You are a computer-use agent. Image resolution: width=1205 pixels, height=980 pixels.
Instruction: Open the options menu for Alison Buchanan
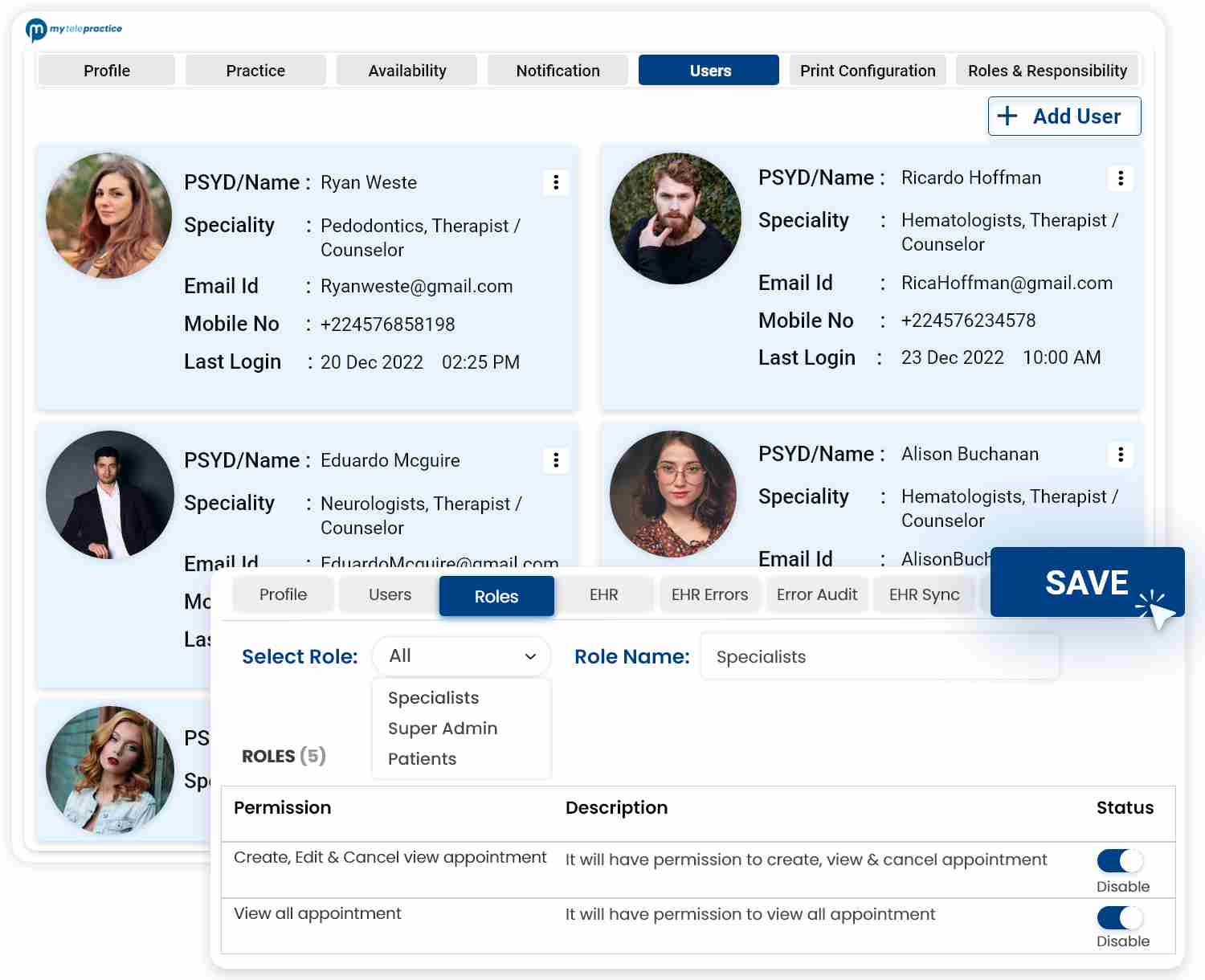point(1121,455)
